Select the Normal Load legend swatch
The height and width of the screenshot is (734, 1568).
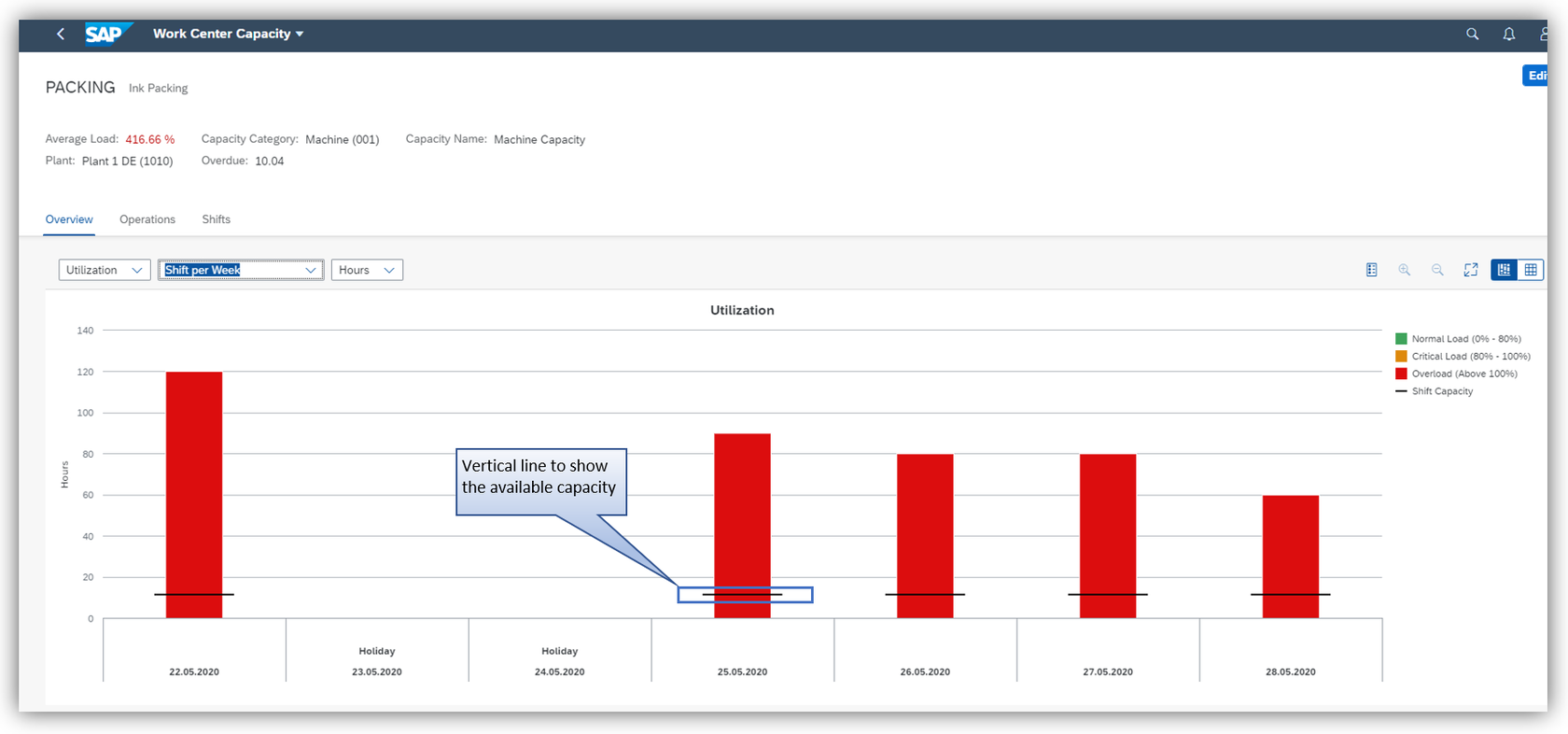[x=1401, y=339]
